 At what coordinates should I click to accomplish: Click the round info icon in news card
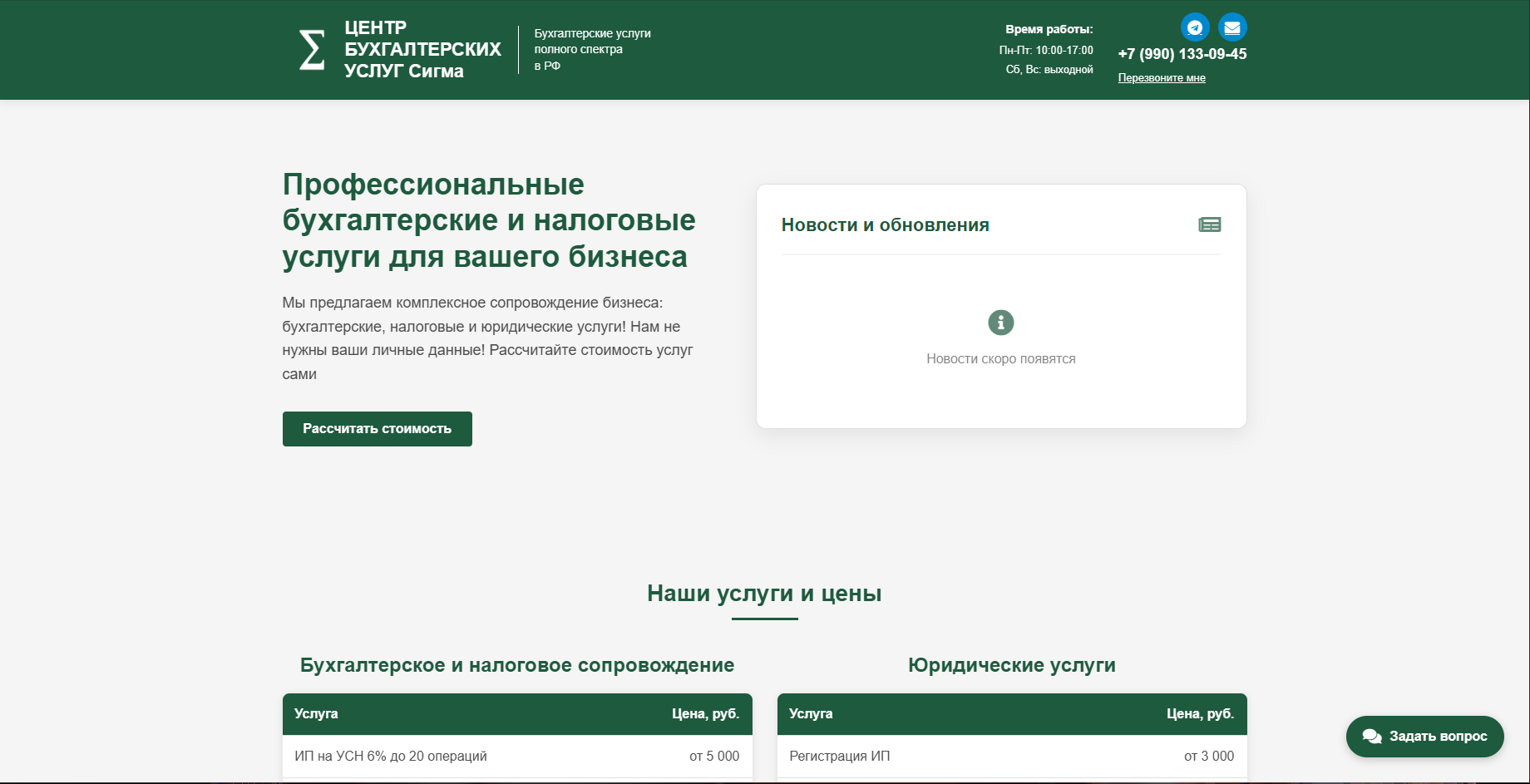point(1000,323)
